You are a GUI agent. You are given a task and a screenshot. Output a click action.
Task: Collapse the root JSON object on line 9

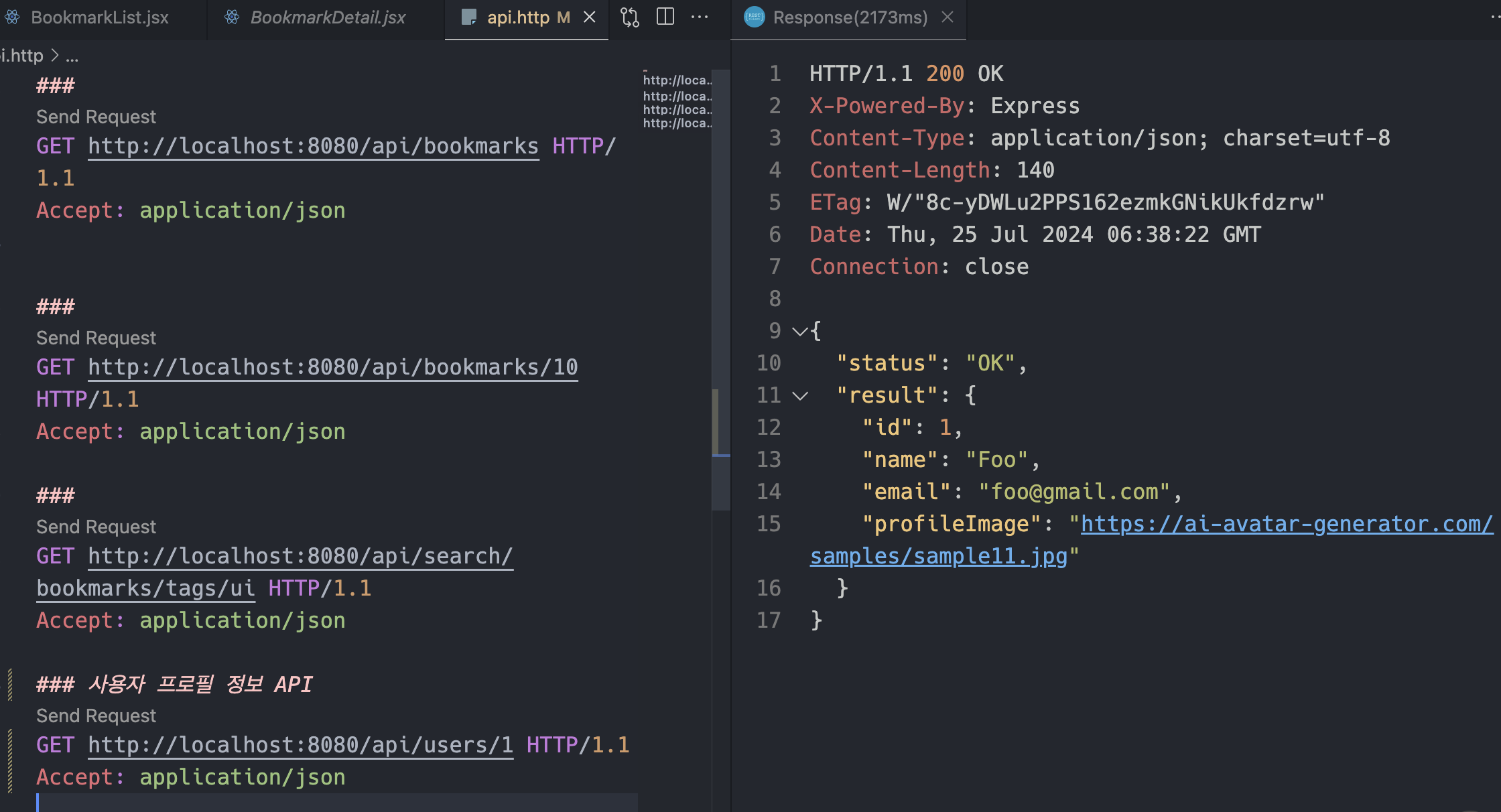[799, 331]
